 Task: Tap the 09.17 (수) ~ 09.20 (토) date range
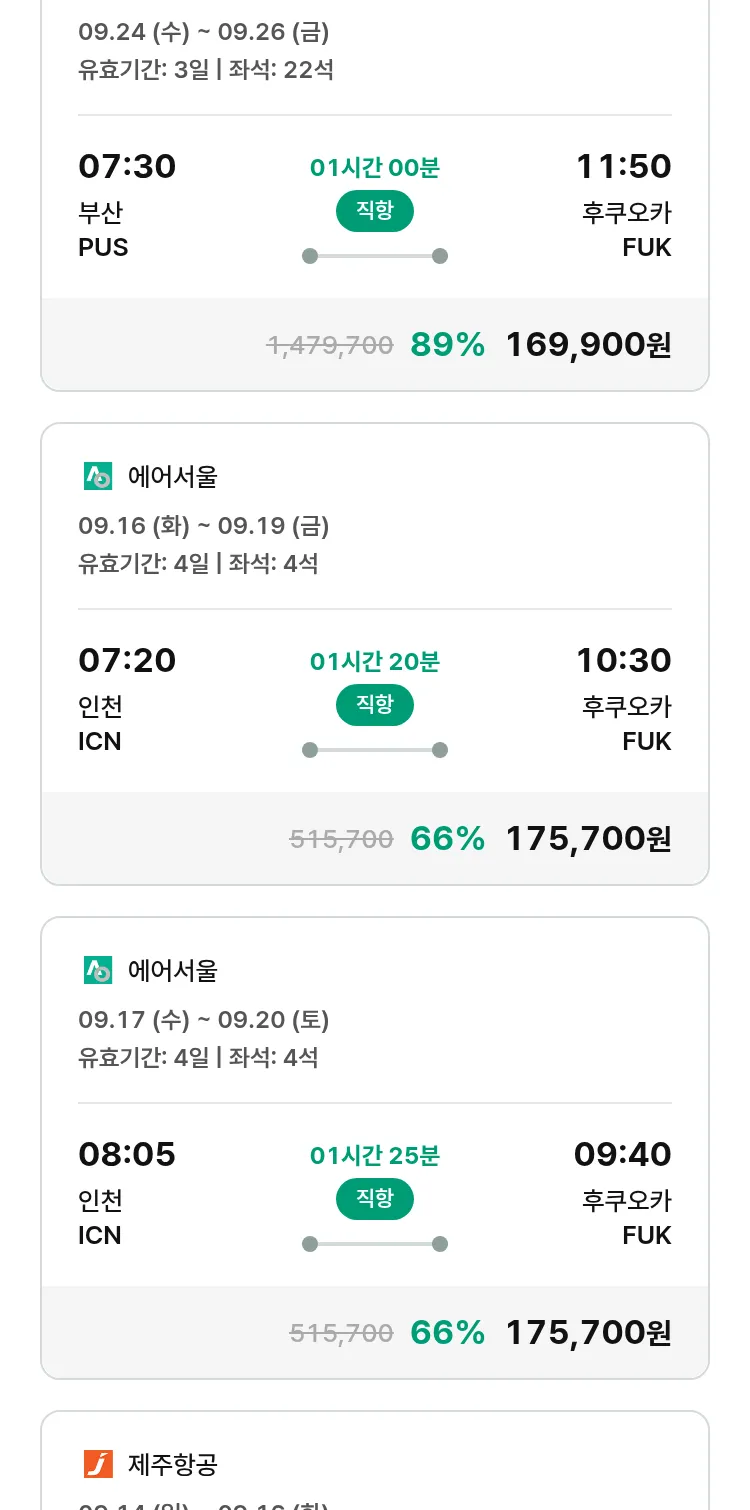coord(204,1020)
